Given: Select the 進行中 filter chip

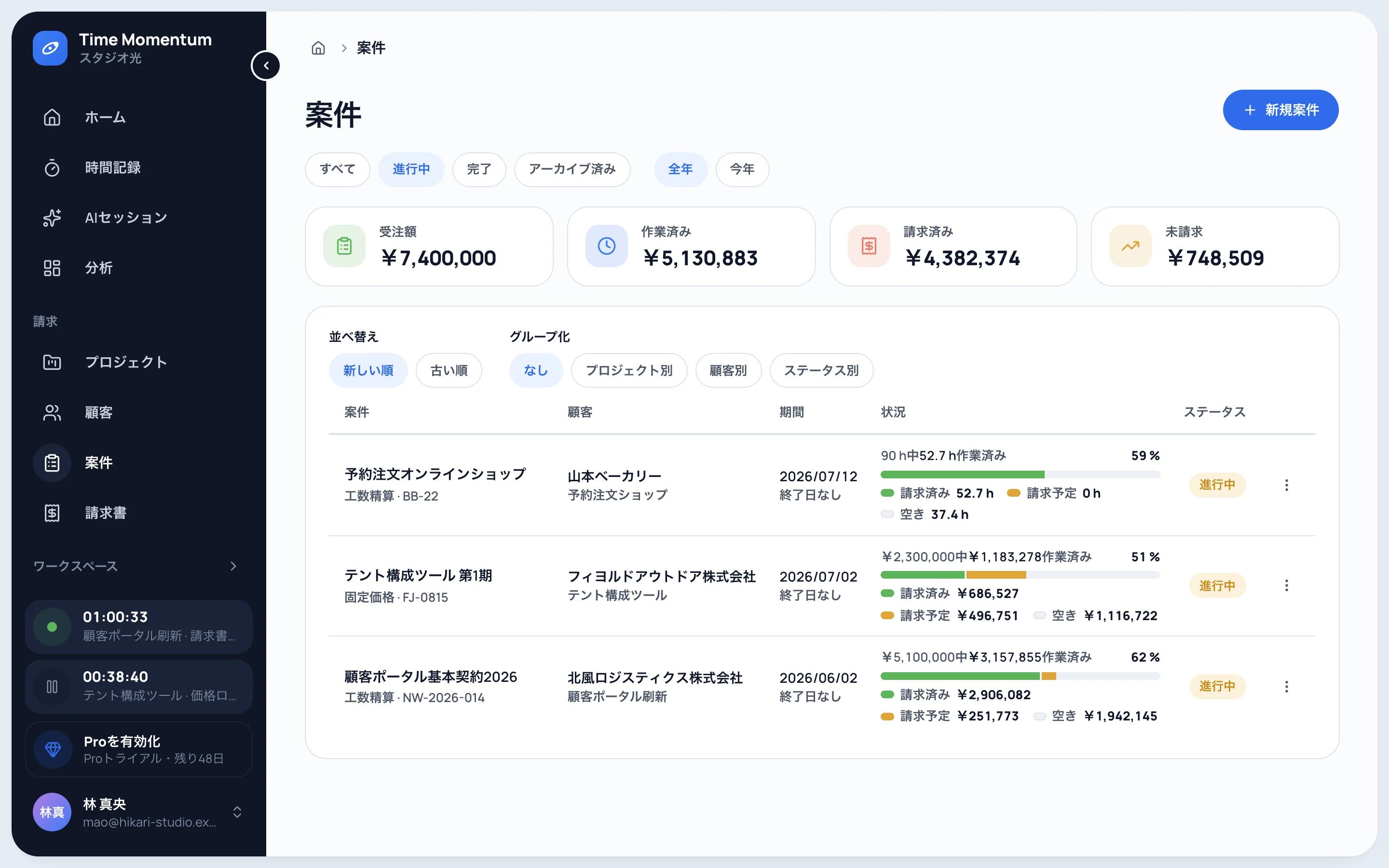Looking at the screenshot, I should 411,169.
